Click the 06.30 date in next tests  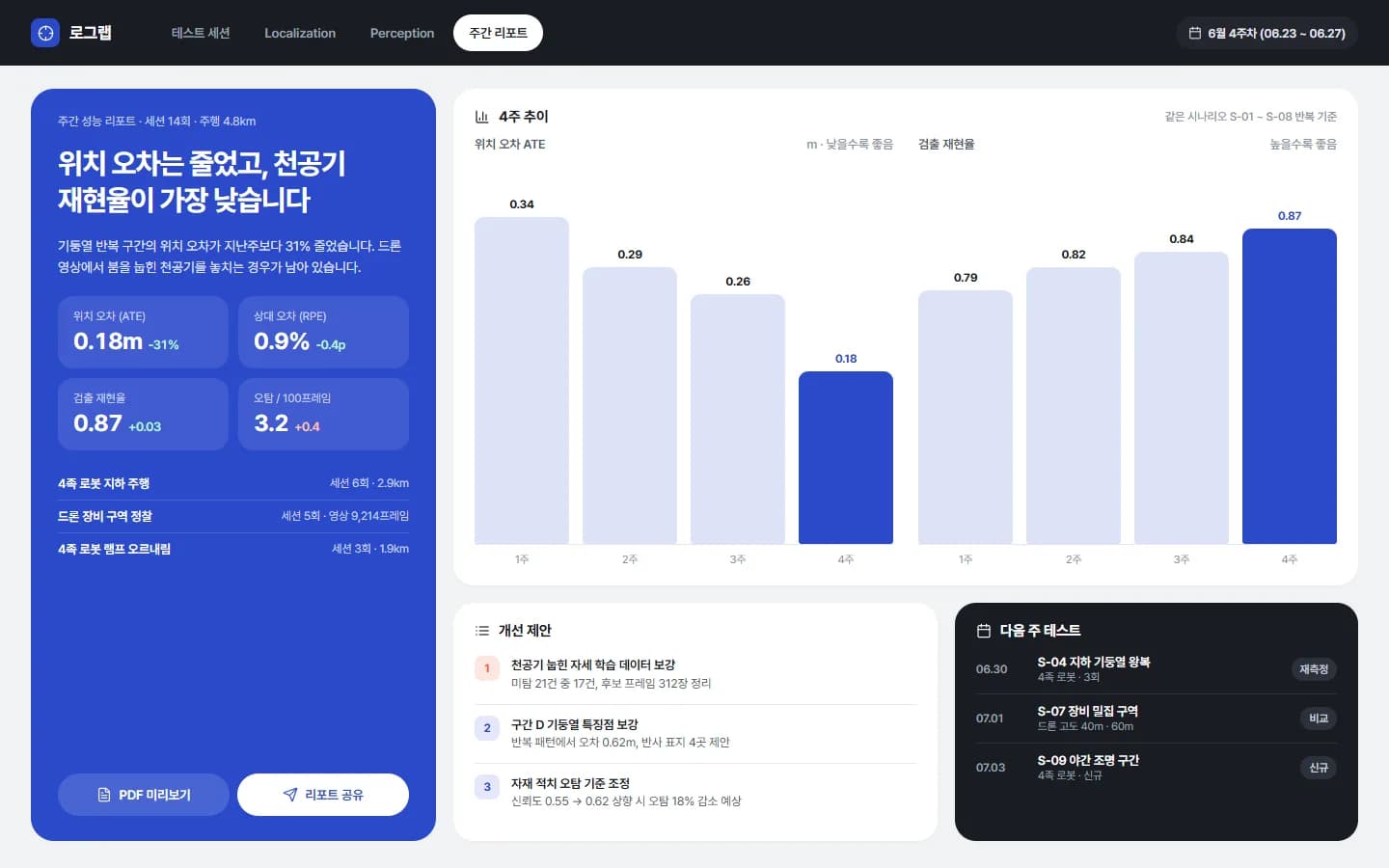[x=992, y=669]
